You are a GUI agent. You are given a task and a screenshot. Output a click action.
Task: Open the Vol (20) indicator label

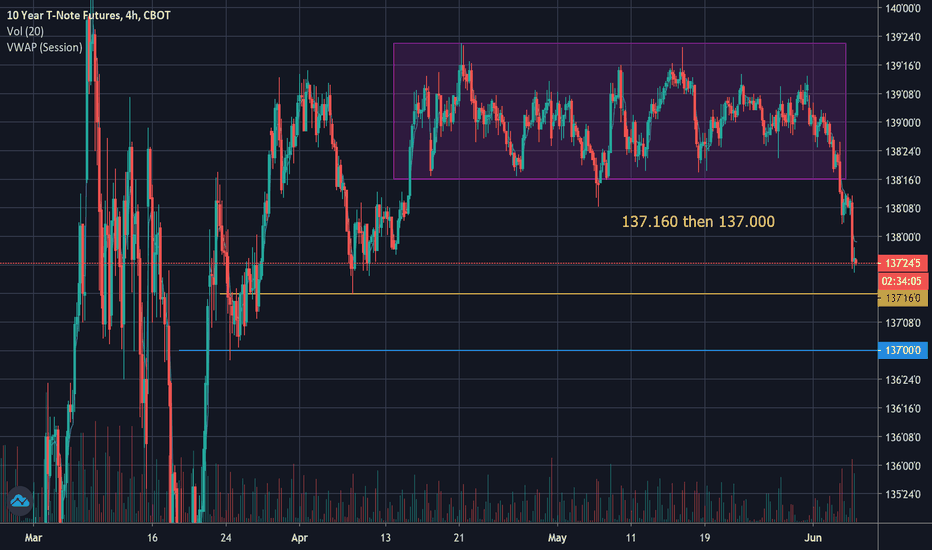pyautogui.click(x=25, y=32)
